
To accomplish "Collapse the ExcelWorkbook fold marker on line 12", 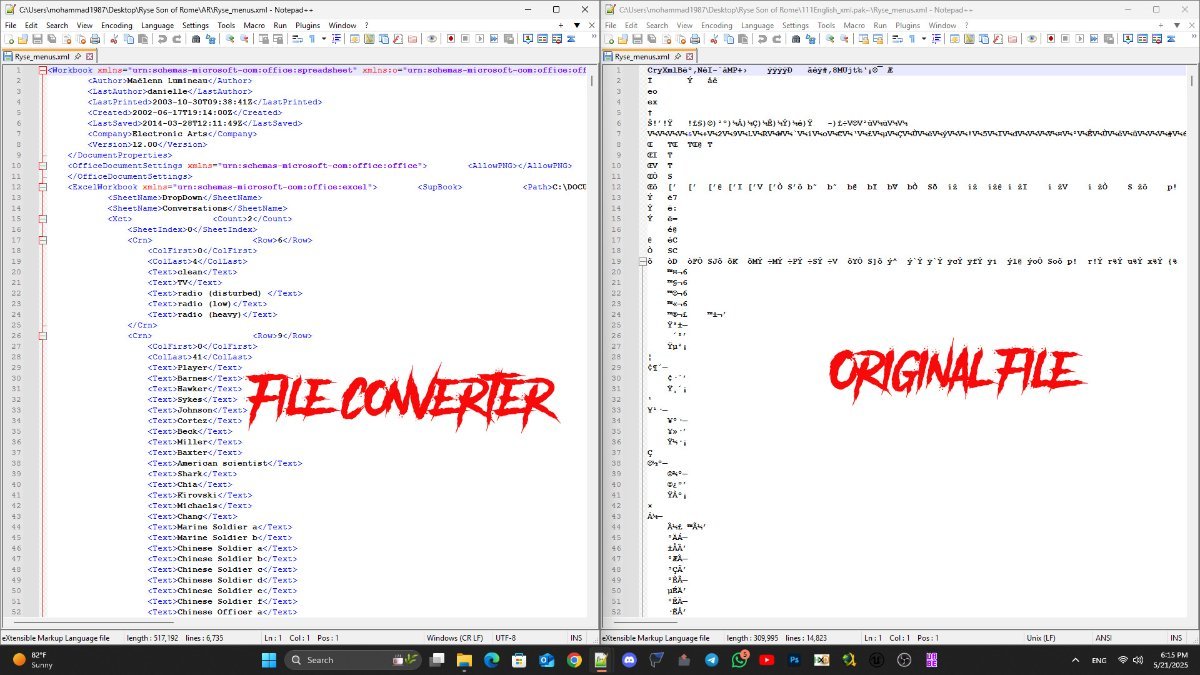I will click(41, 186).
